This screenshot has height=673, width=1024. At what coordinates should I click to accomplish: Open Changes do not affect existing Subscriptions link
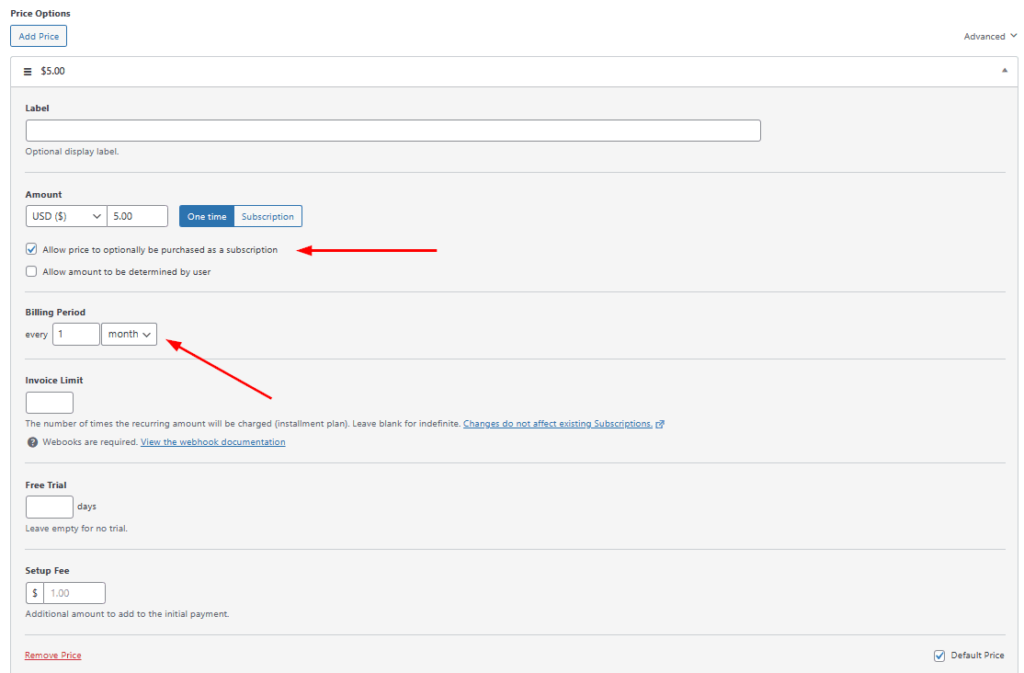point(557,424)
